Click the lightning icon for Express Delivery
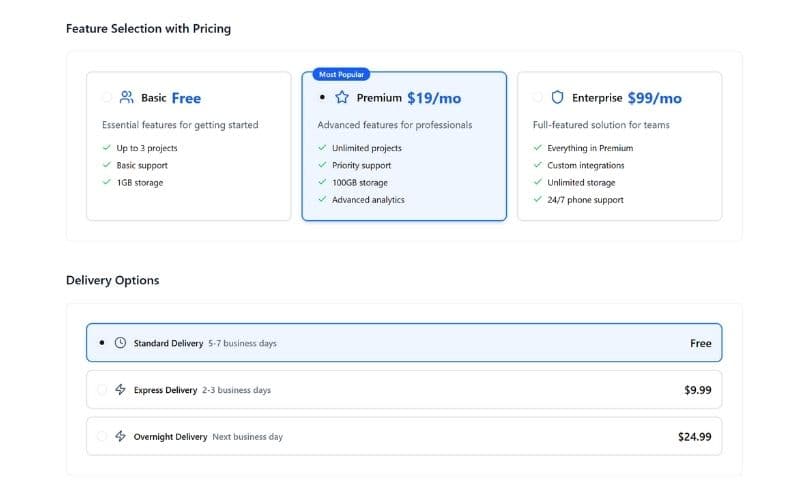The image size is (800, 500). click(x=121, y=390)
